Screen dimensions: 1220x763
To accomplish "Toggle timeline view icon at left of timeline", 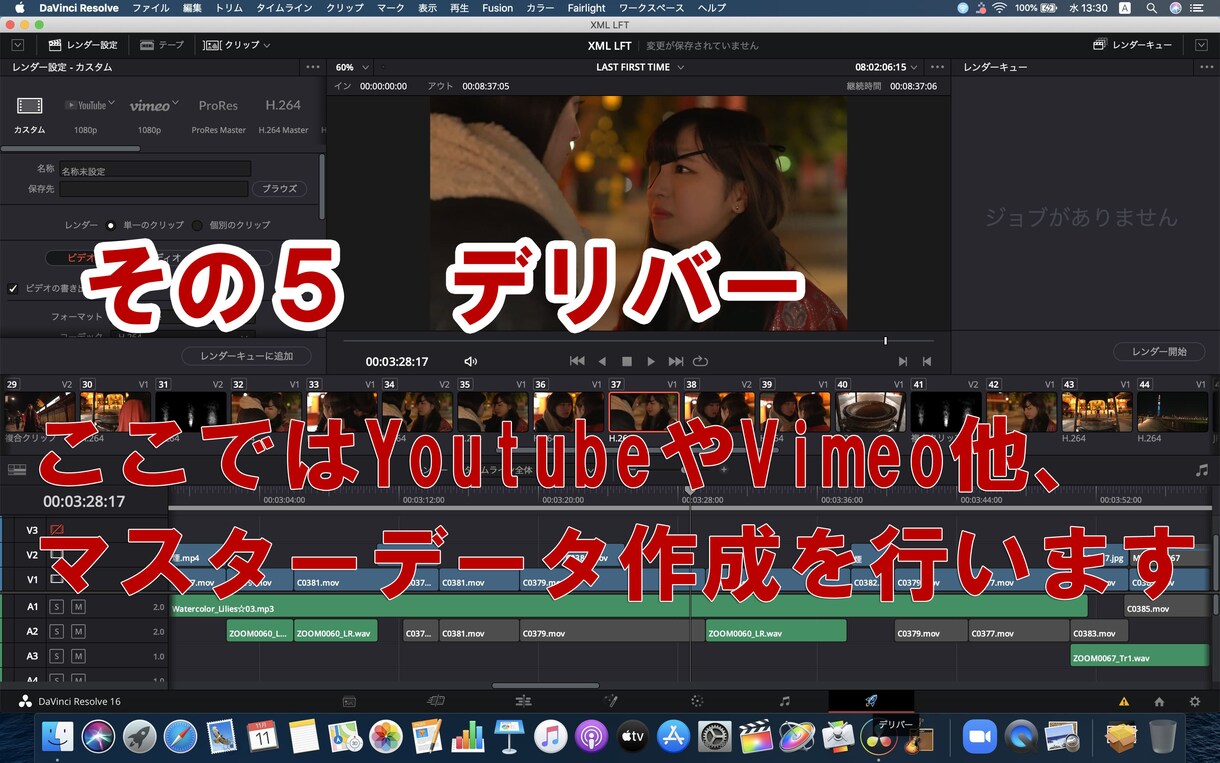I will coord(17,469).
